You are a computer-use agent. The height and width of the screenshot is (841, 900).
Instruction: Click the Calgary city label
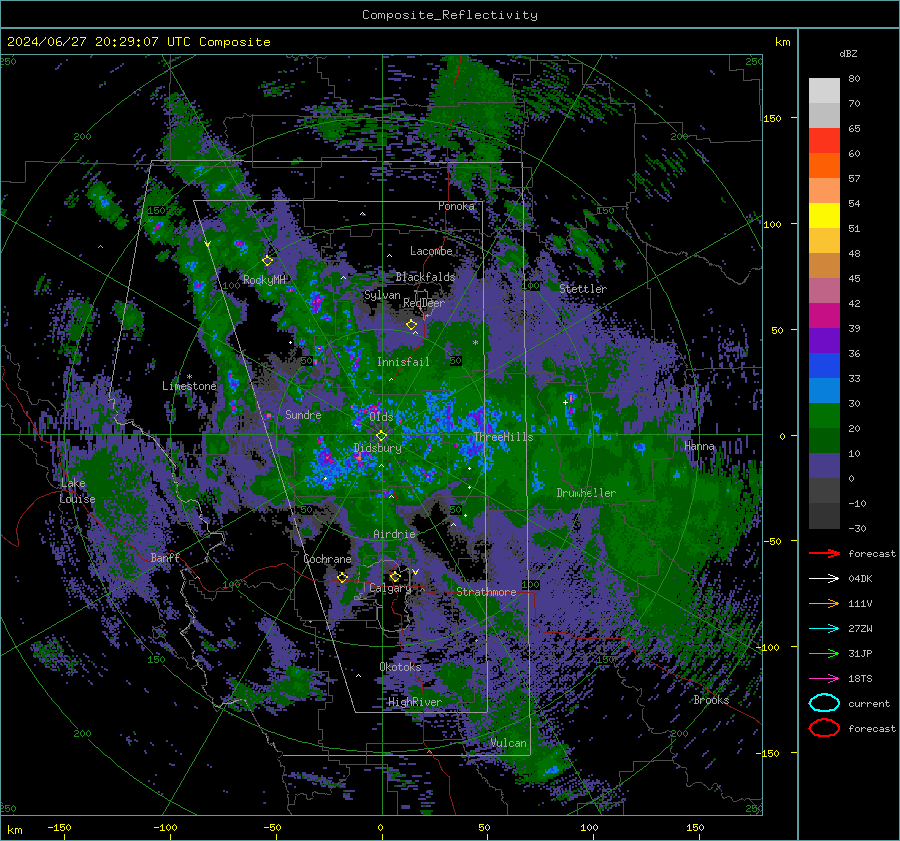pyautogui.click(x=390, y=588)
